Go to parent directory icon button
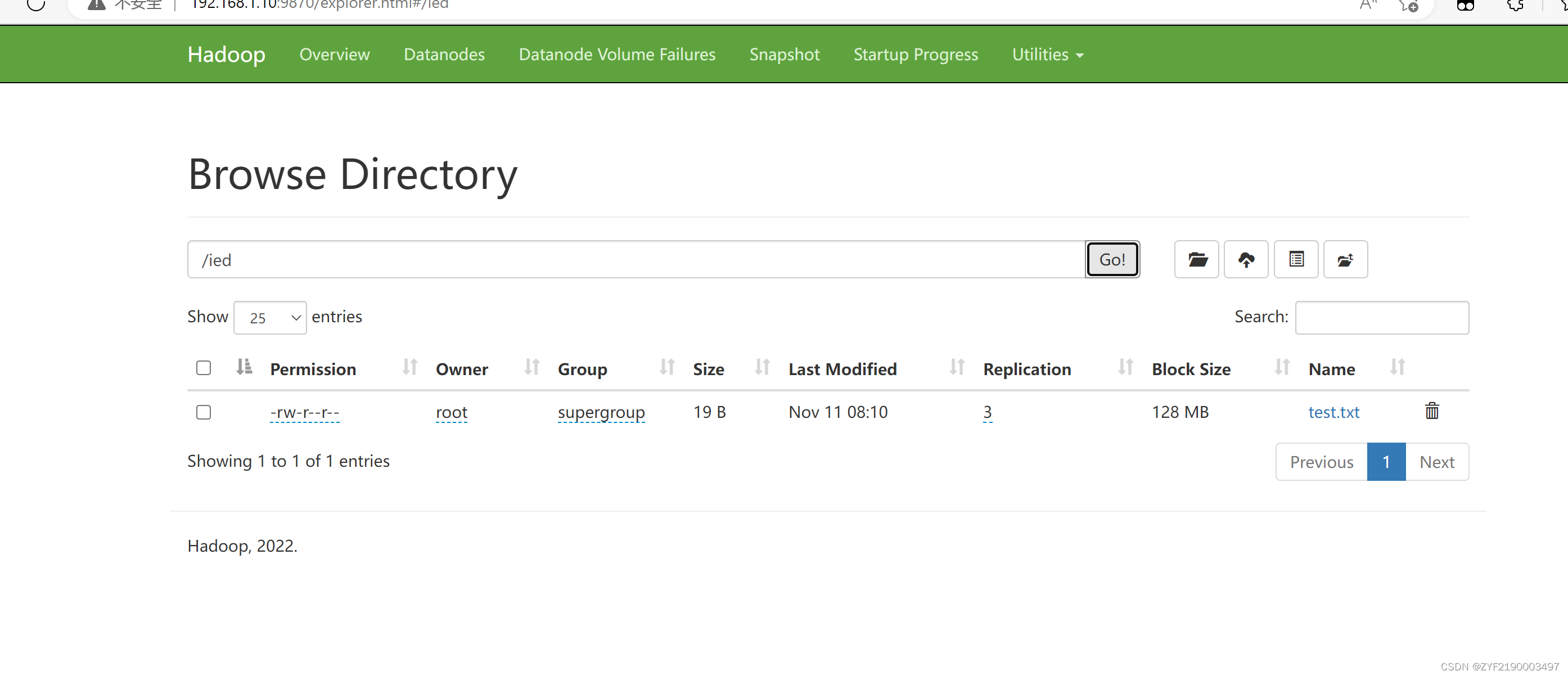This screenshot has width=1568, height=676. pos(1345,260)
